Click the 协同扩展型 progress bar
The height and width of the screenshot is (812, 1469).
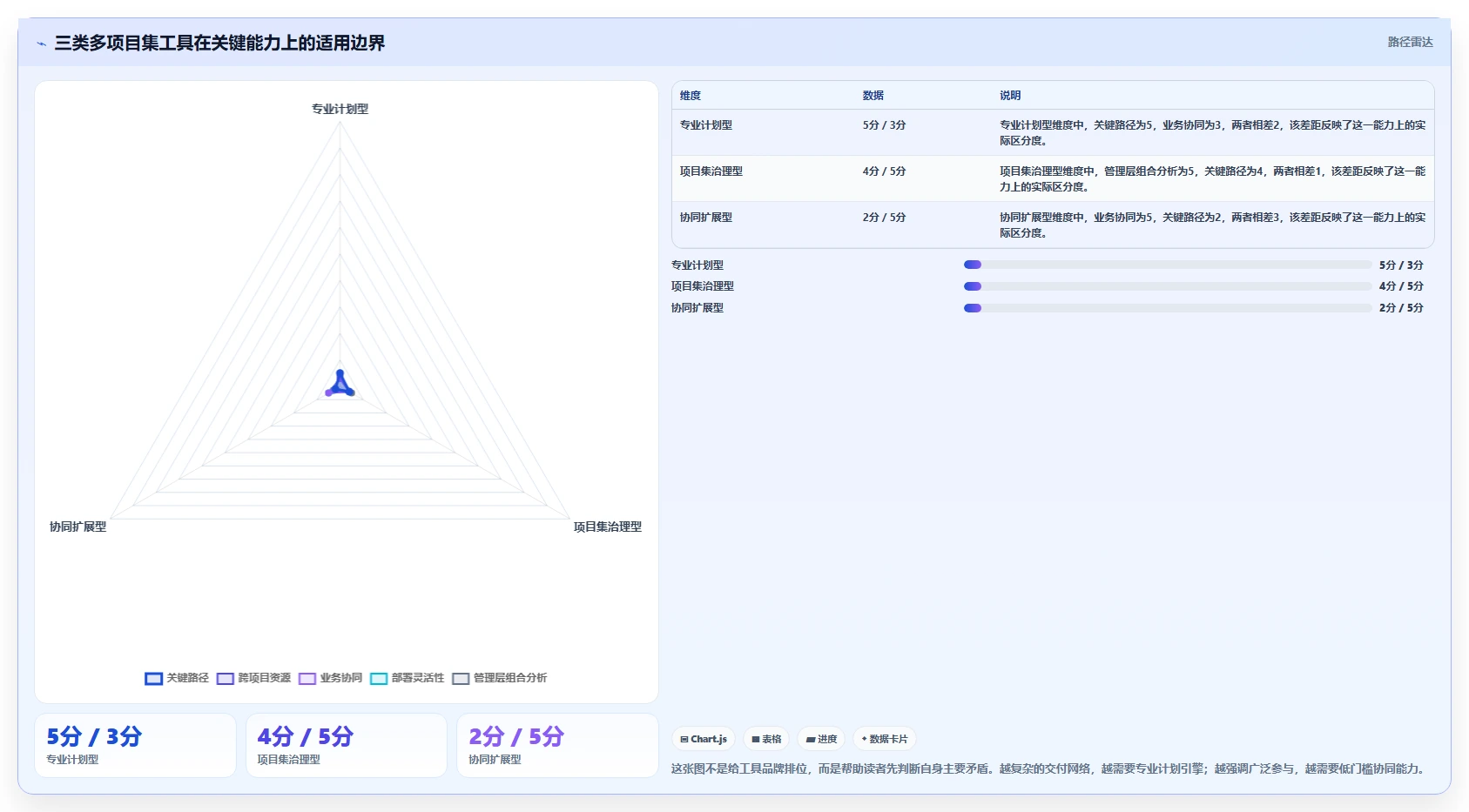click(1168, 308)
